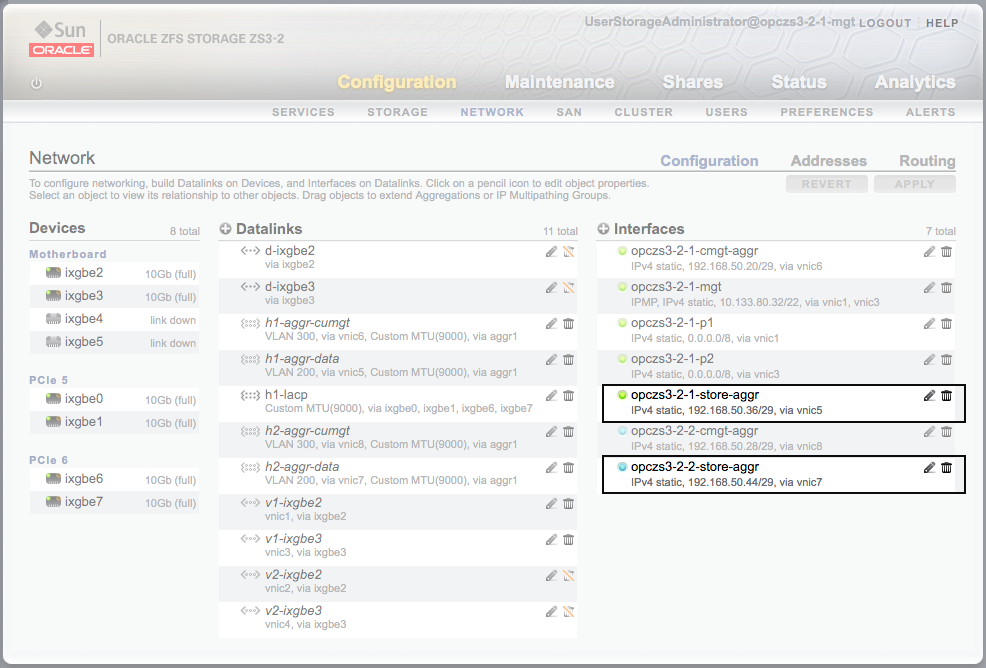Screen dimensions: 986x668
Task: Go to the USERS submenu
Action: click(x=726, y=112)
